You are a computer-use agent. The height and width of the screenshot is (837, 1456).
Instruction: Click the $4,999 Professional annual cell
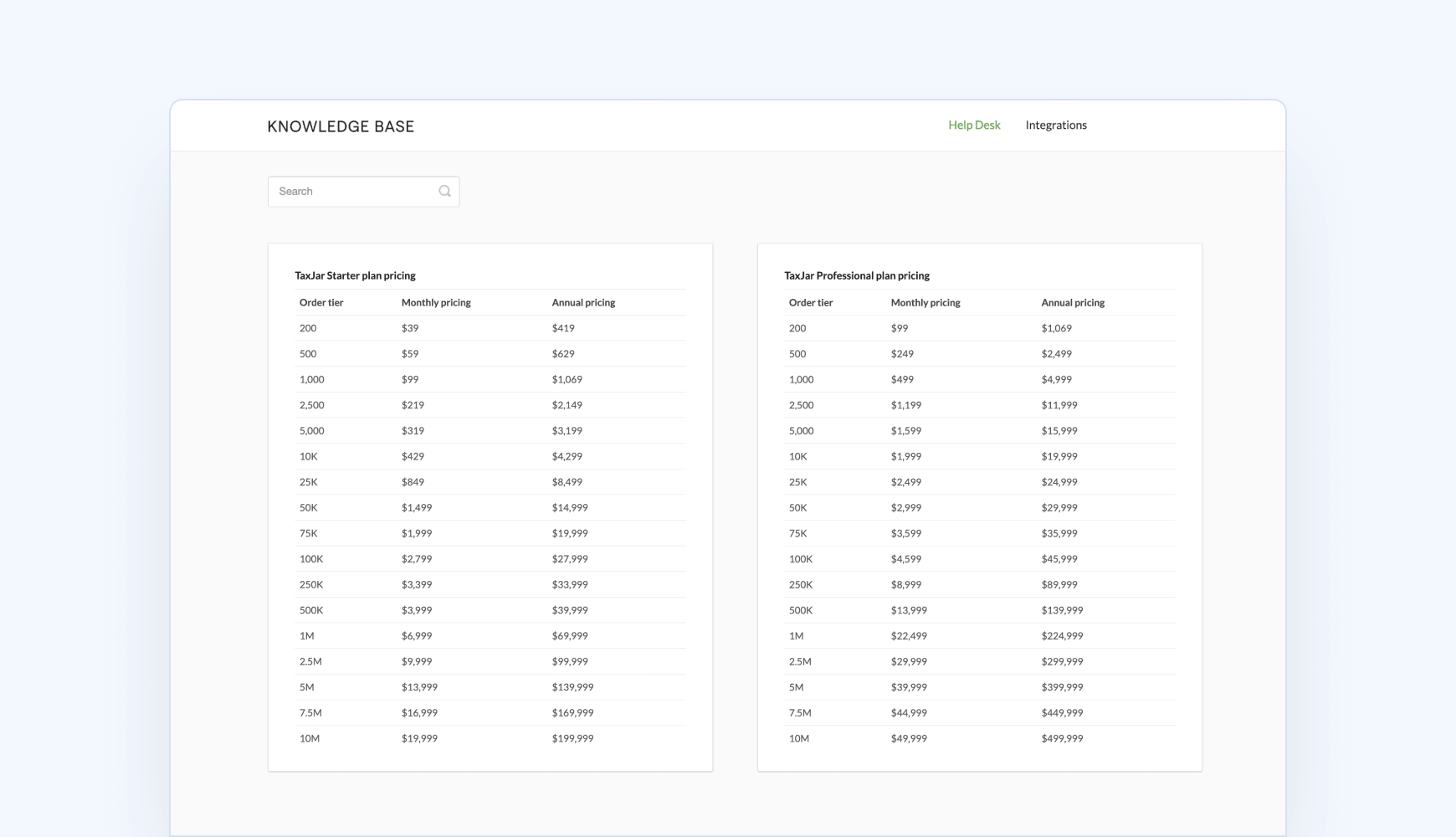[1057, 380]
